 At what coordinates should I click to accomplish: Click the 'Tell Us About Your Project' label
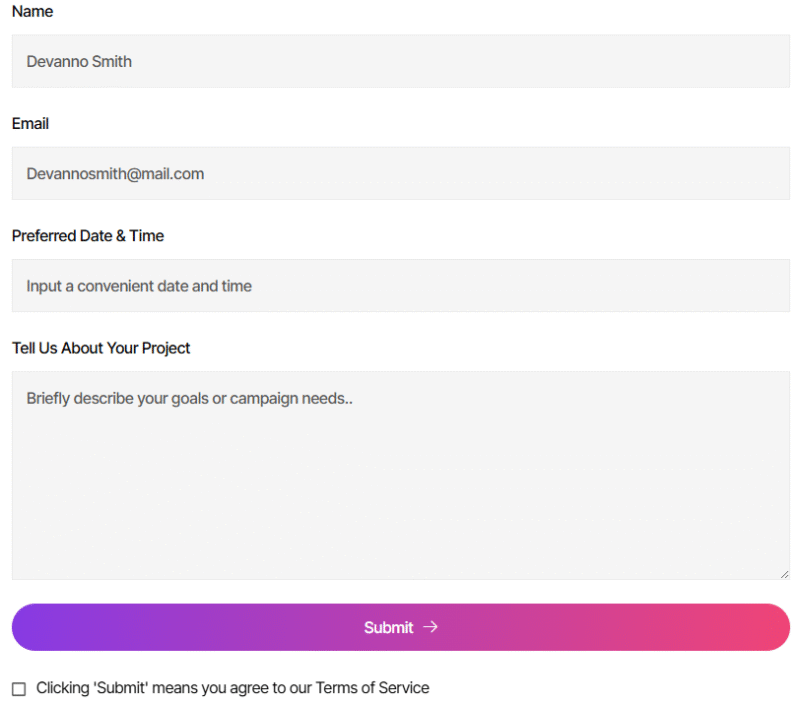pyautogui.click(x=101, y=348)
